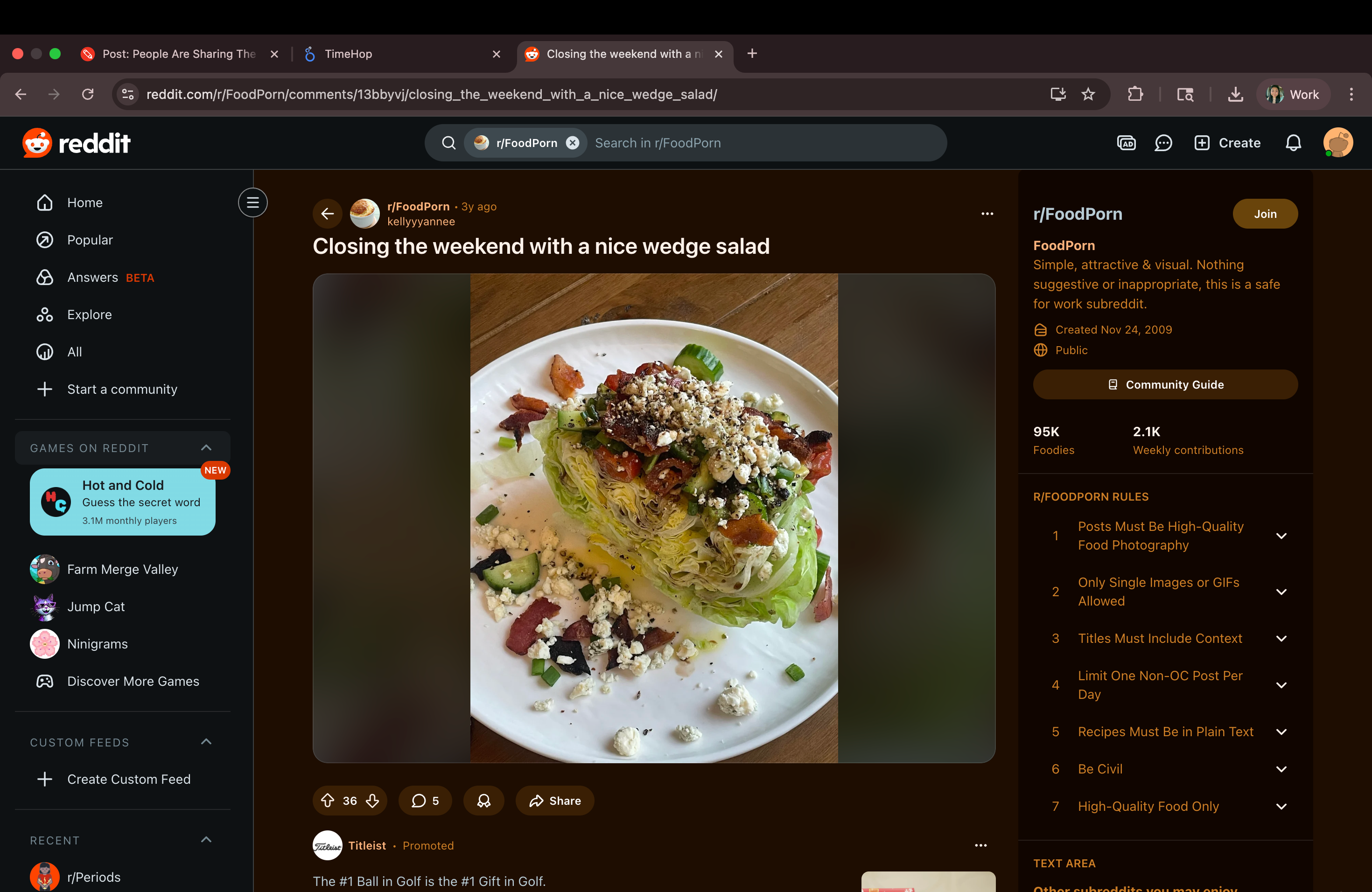Bookmark this page with the star

1088,94
